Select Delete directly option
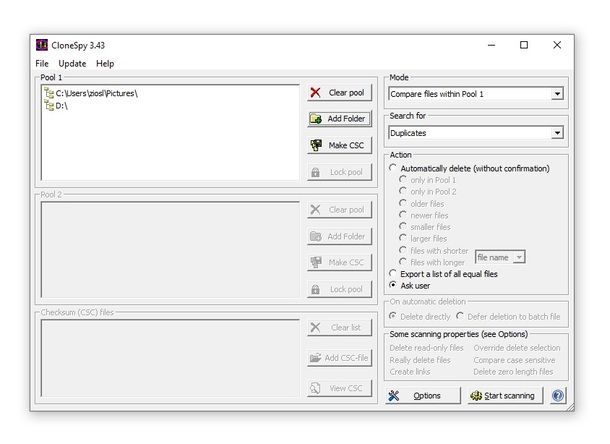Viewport: 610px width, 444px height. point(393,316)
